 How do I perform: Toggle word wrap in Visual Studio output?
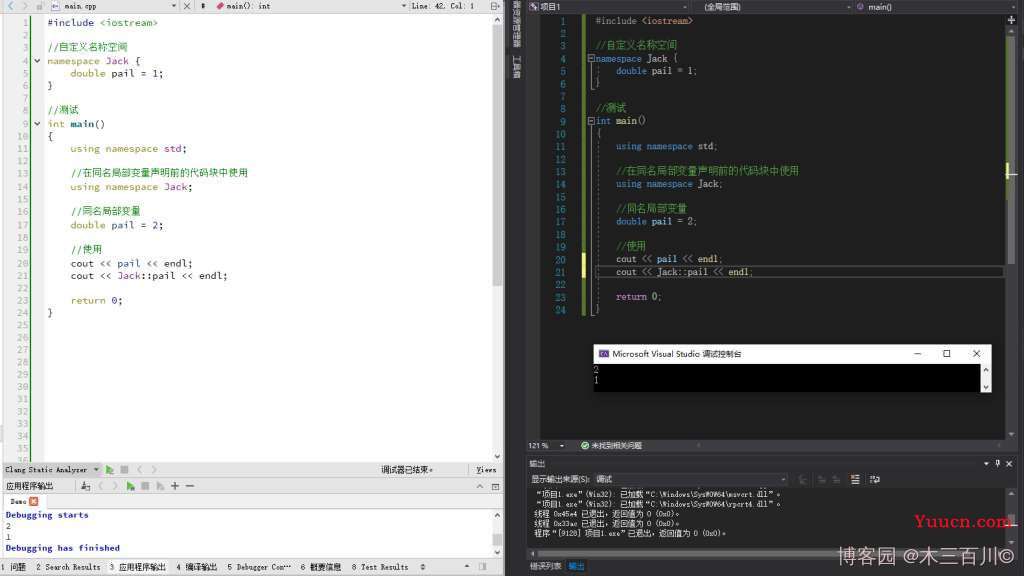[x=874, y=479]
